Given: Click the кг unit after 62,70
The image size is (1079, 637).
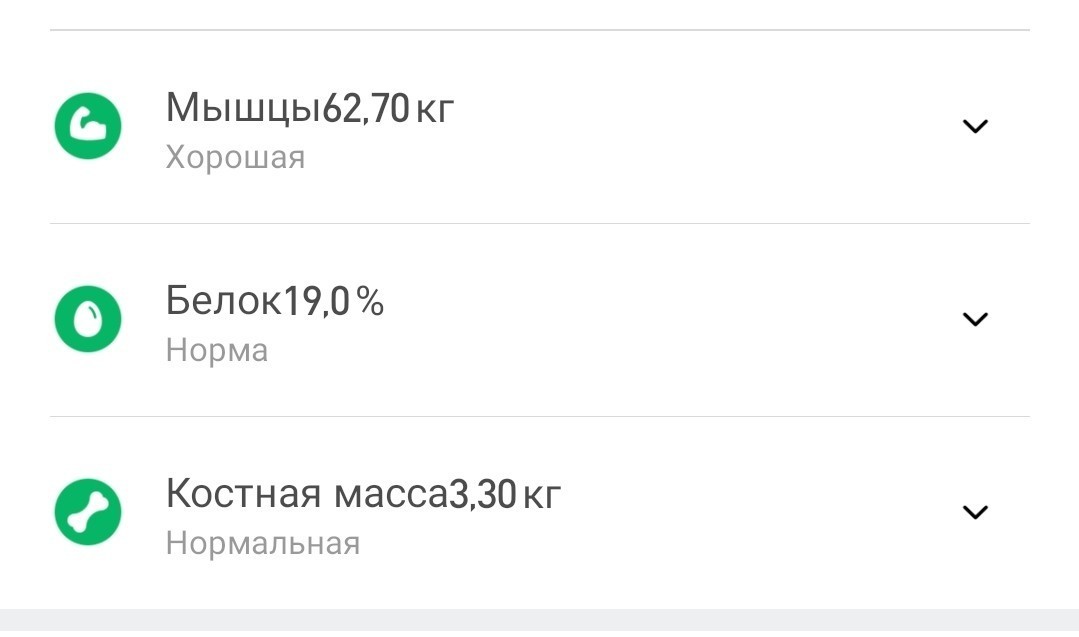Looking at the screenshot, I should click(434, 108).
